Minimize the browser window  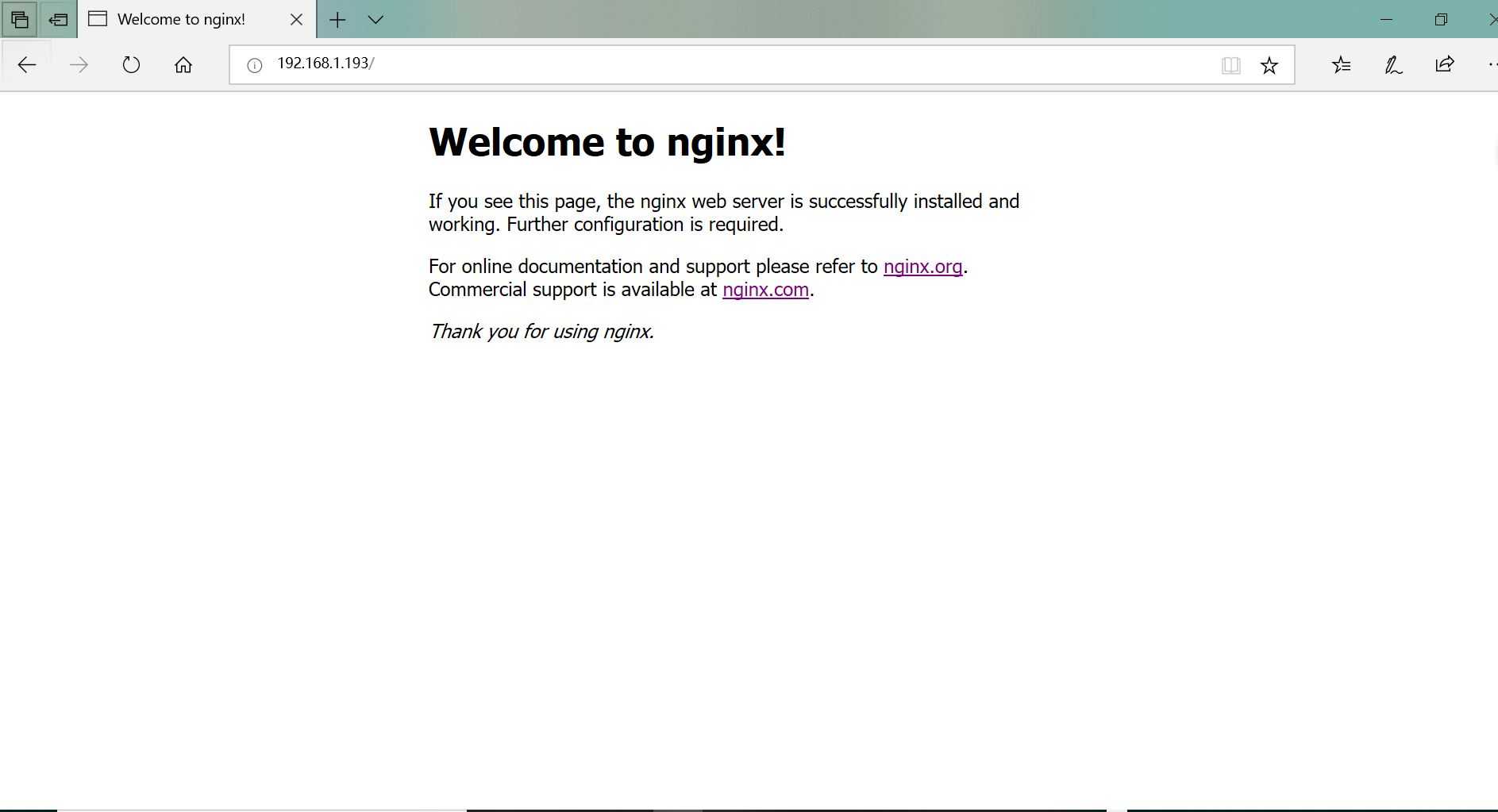(x=1386, y=19)
